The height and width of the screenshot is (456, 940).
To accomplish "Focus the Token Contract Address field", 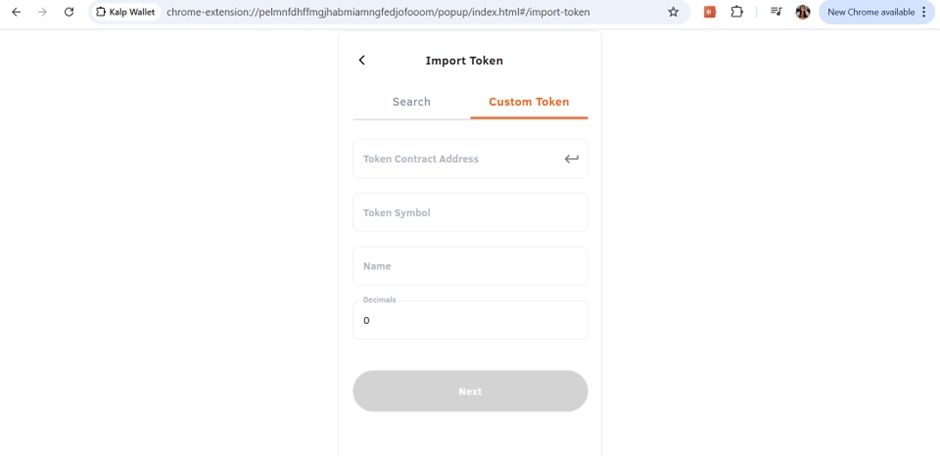I will coord(455,159).
